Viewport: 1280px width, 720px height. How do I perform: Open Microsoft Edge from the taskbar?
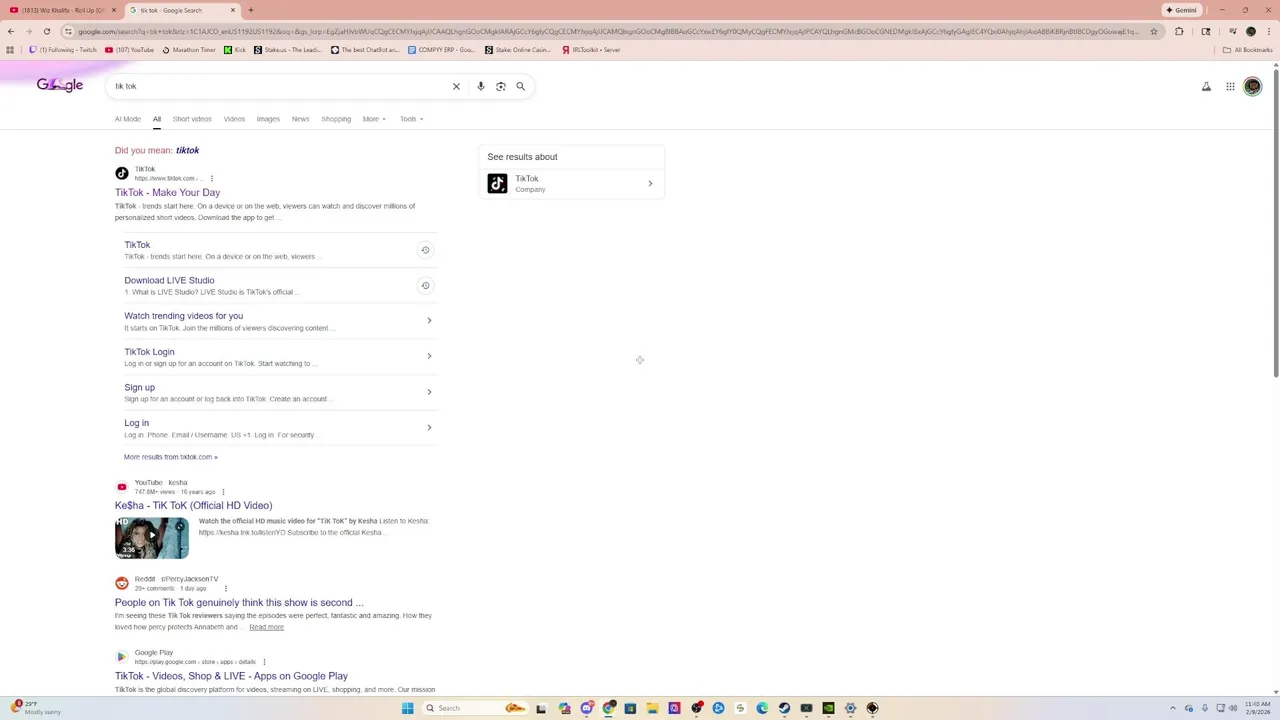click(x=762, y=708)
